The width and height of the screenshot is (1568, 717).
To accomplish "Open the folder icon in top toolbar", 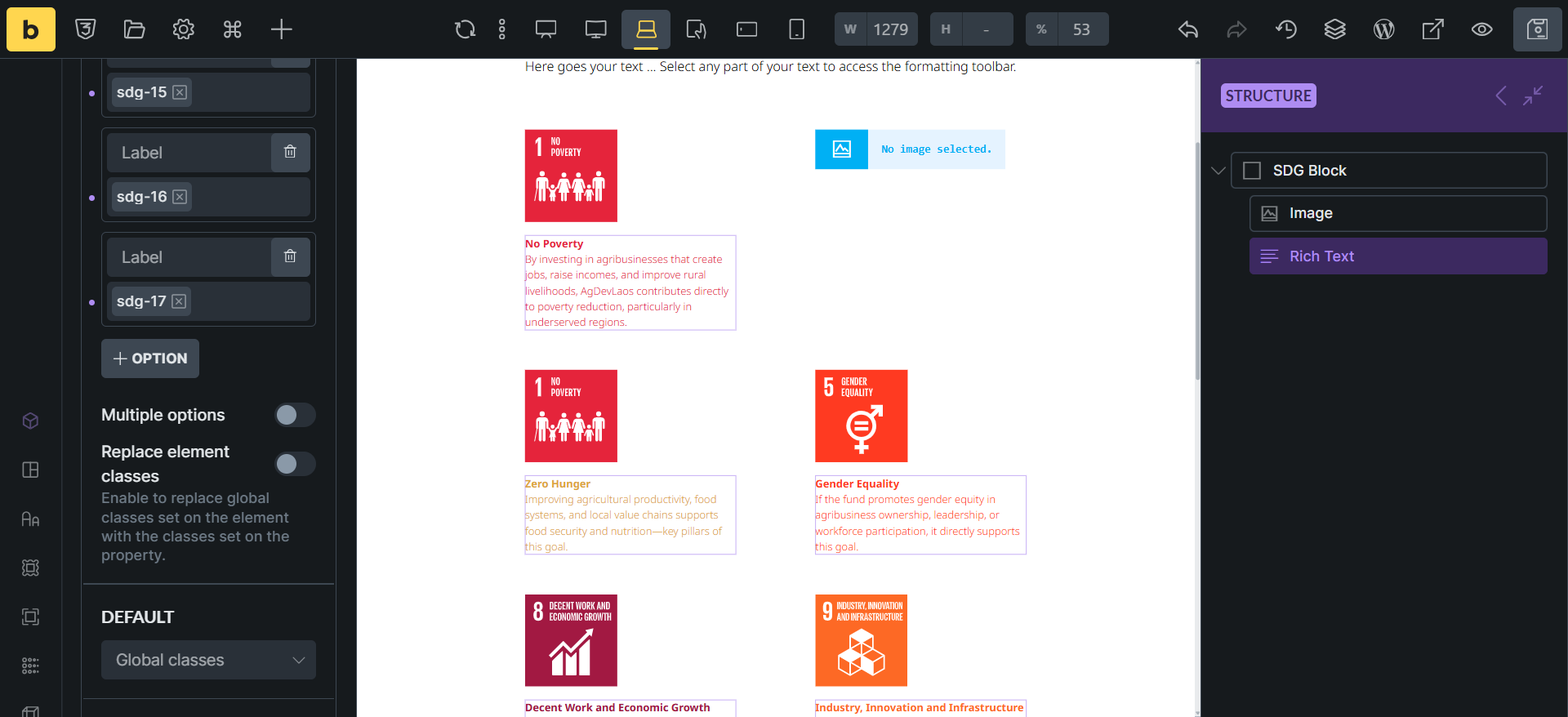I will pos(134,29).
